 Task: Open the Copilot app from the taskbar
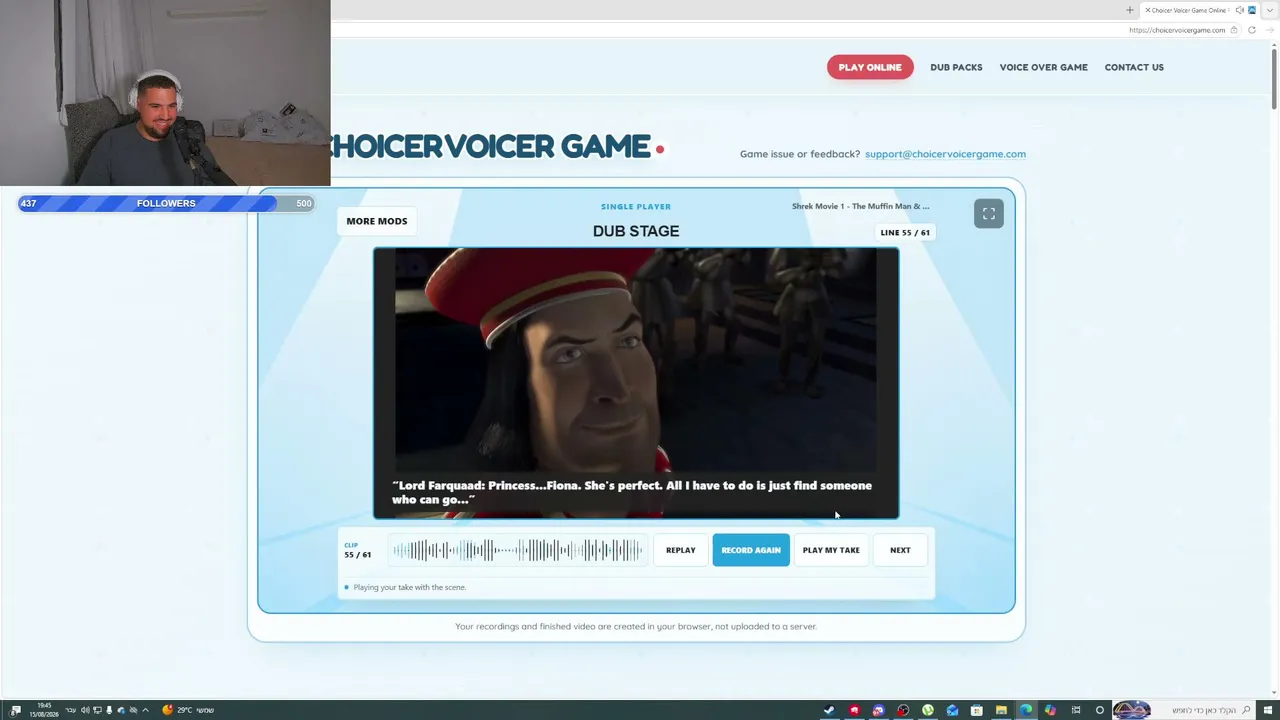1050,710
